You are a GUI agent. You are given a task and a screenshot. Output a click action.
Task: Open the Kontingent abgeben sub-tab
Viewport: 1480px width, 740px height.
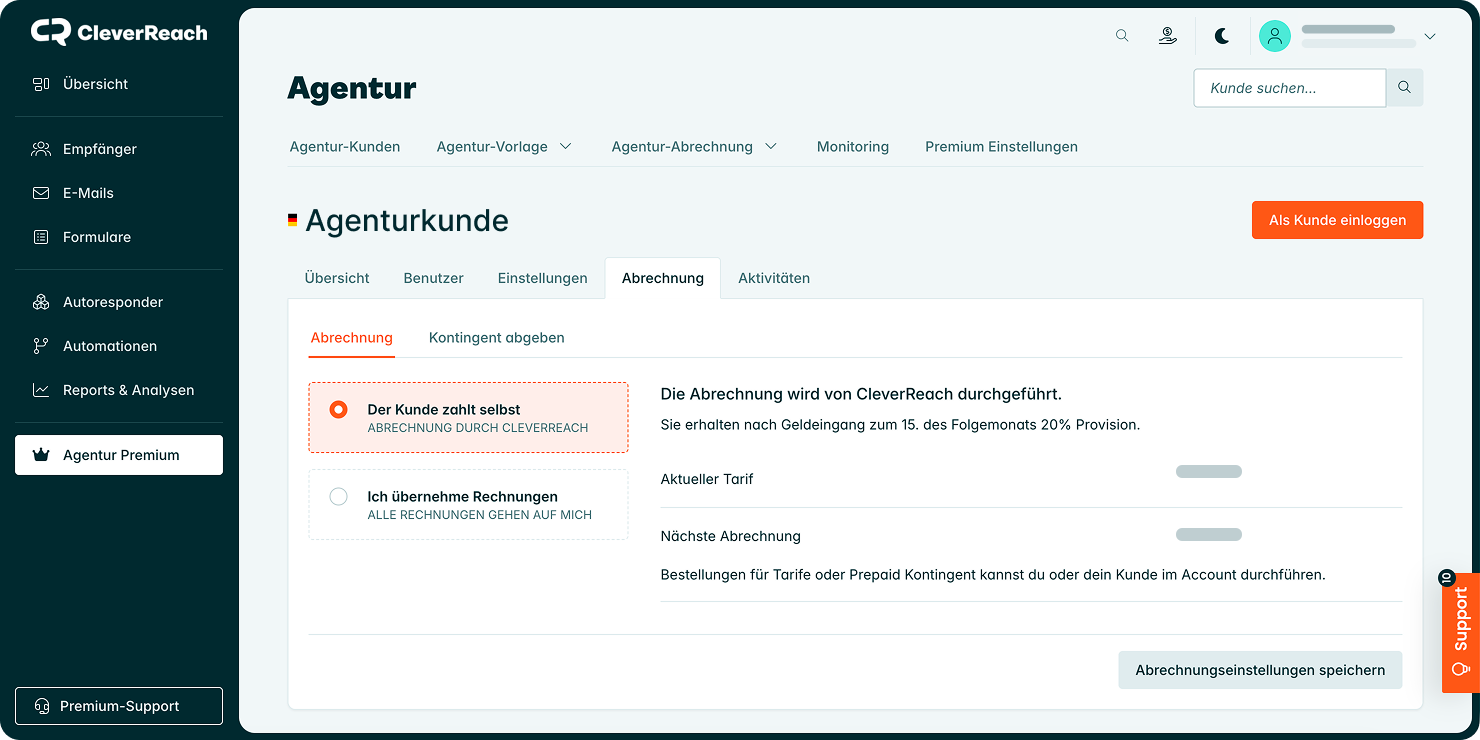[x=497, y=338]
